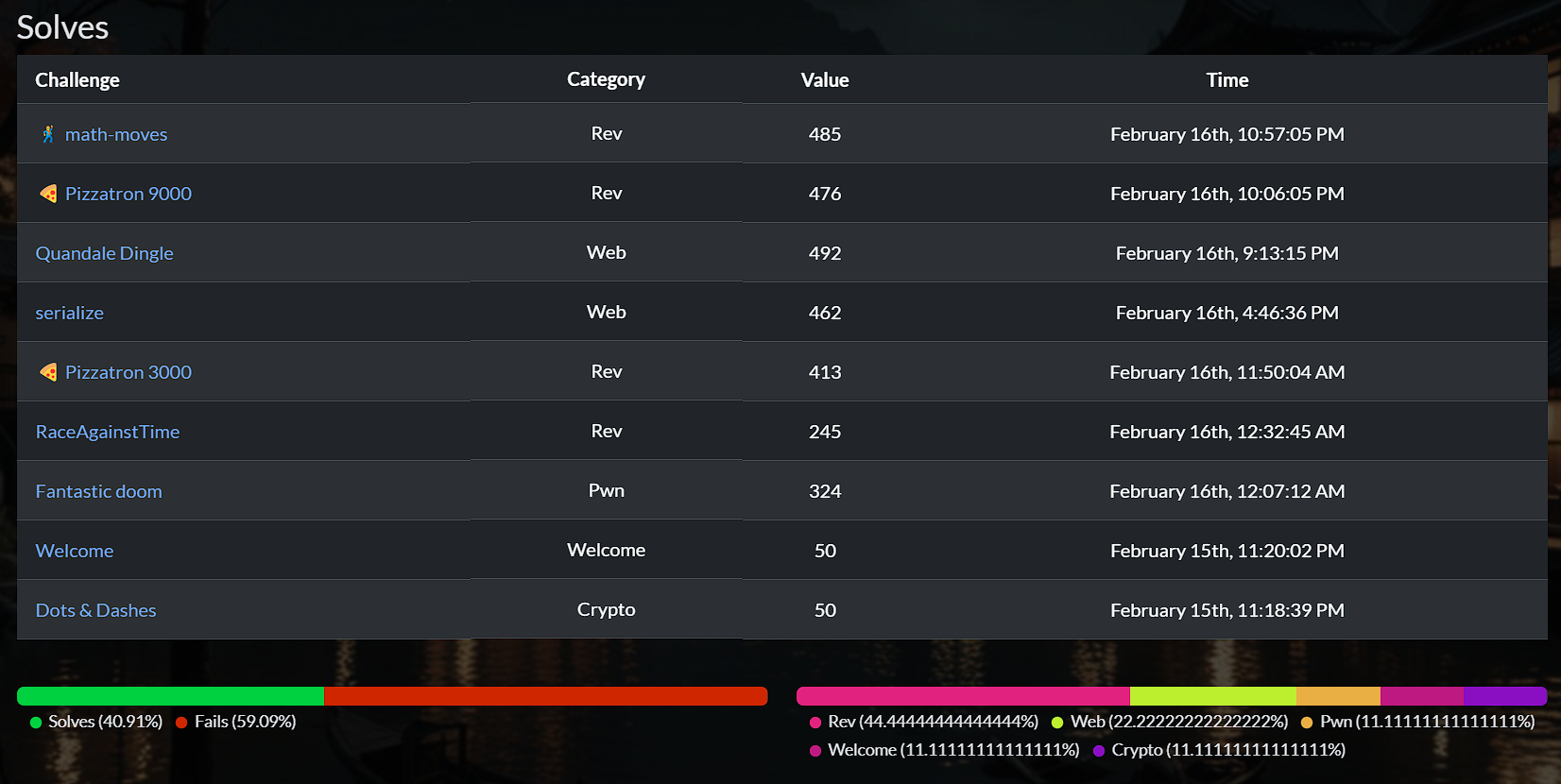This screenshot has height=784, width=1561.
Task: Open the Quandale Dingle challenge
Action: tap(104, 253)
